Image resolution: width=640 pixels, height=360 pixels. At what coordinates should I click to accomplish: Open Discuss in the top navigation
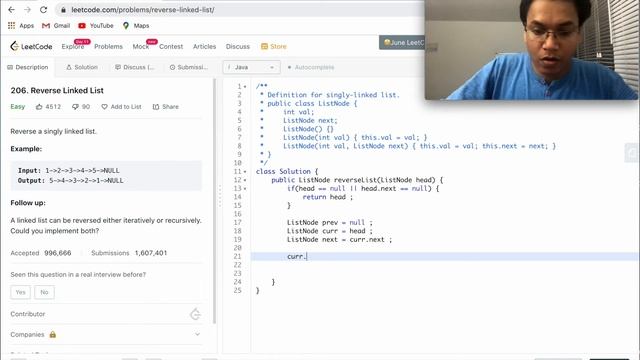tap(238, 46)
